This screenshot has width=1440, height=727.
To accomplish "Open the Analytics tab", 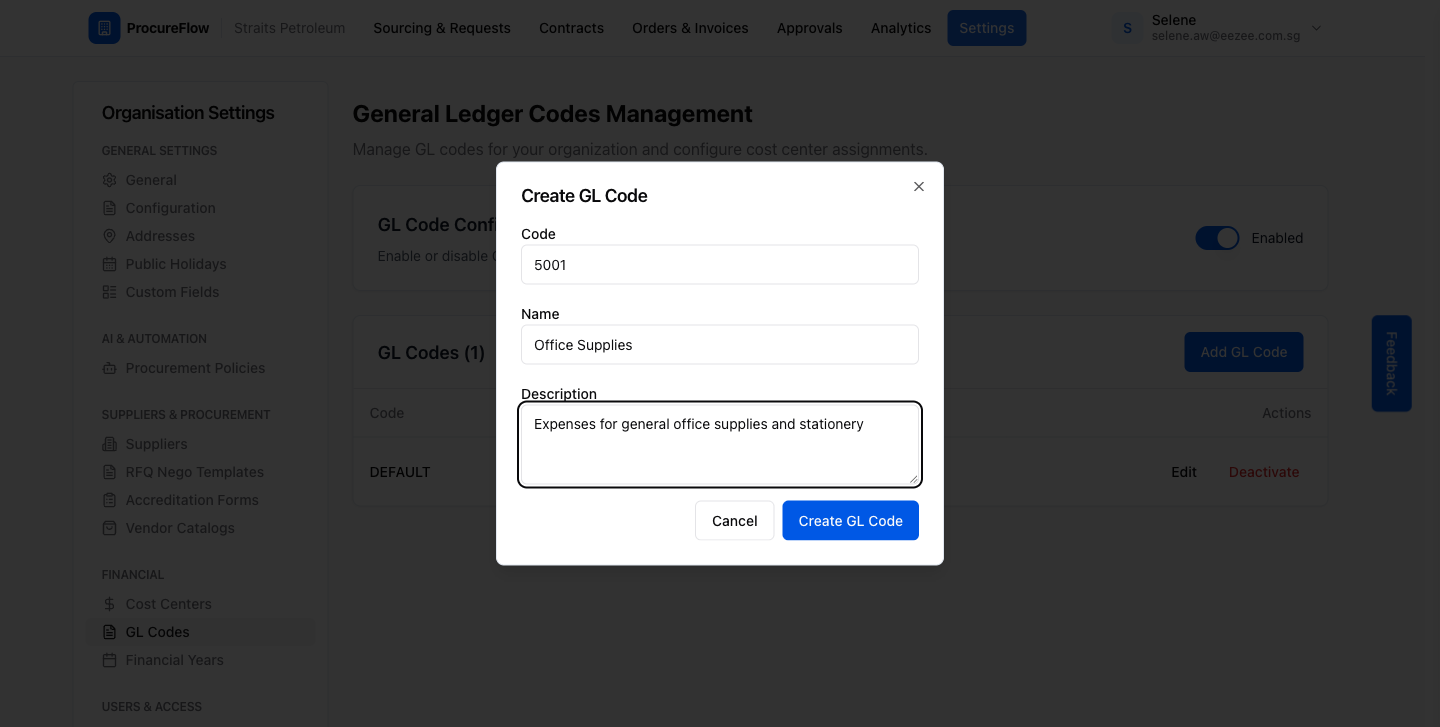I will pos(901,28).
